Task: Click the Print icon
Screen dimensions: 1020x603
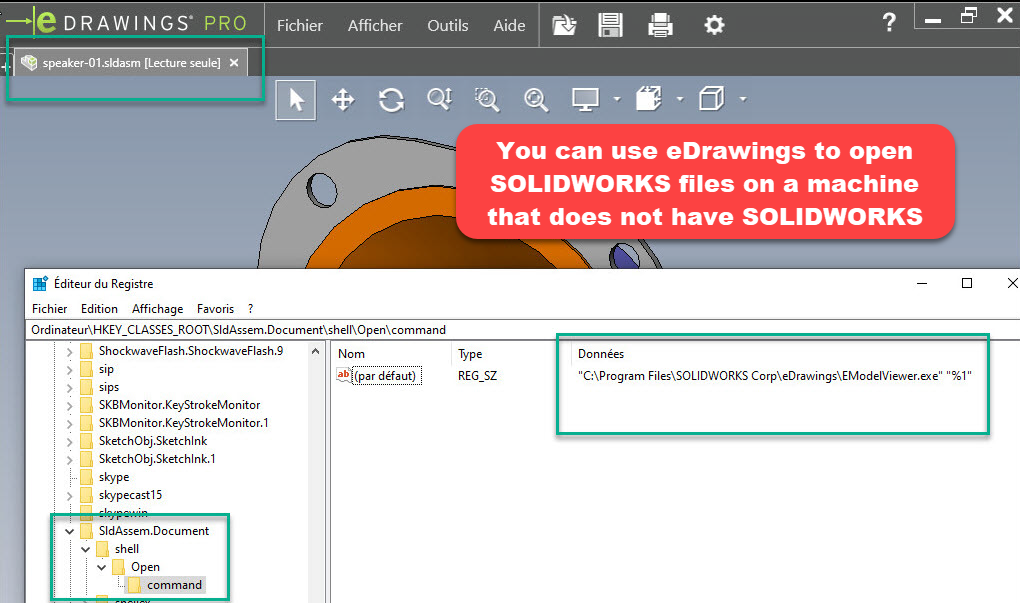Action: pyautogui.click(x=661, y=25)
